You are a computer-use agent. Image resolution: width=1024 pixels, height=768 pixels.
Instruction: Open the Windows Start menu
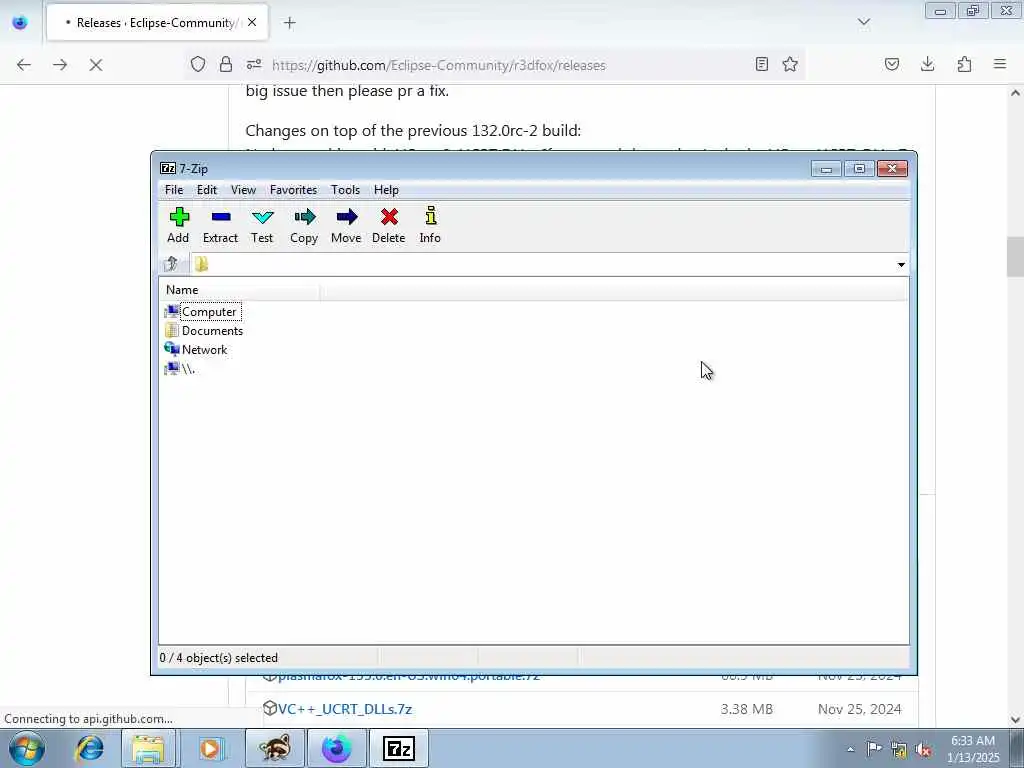pyautogui.click(x=27, y=748)
